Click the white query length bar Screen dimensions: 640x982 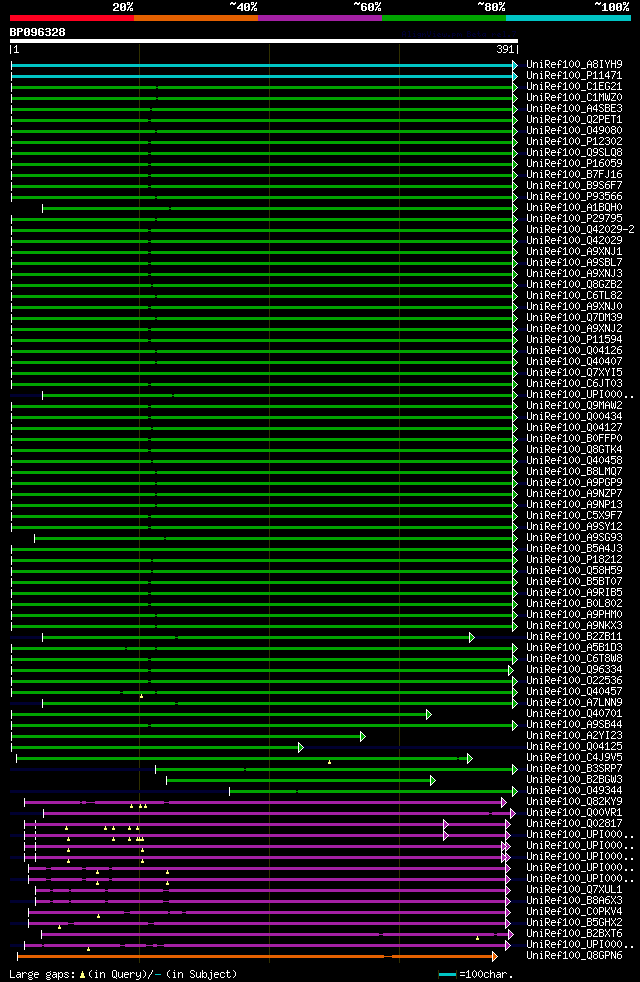click(x=264, y=41)
